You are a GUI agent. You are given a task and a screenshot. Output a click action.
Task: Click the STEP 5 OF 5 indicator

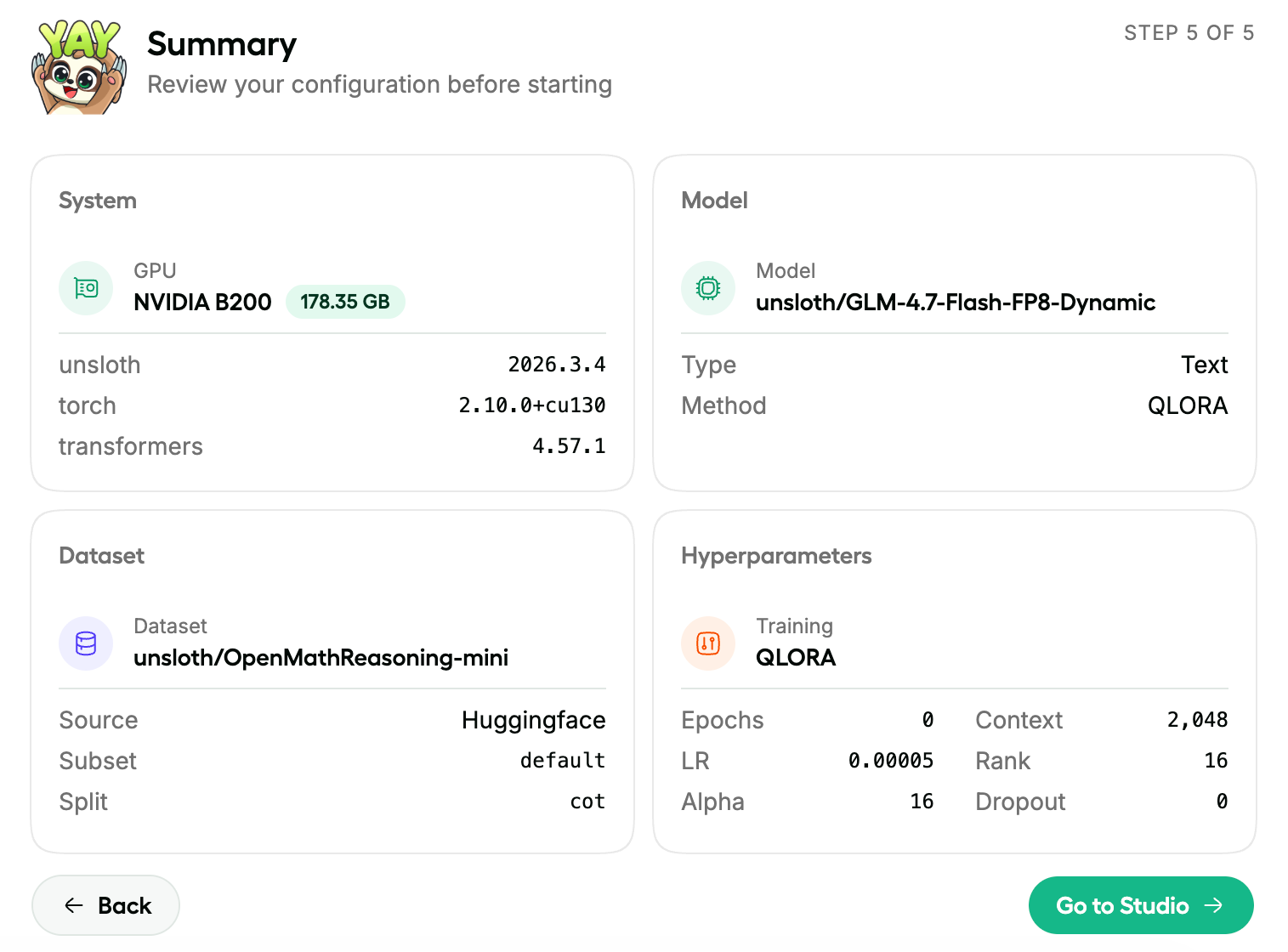(1189, 33)
